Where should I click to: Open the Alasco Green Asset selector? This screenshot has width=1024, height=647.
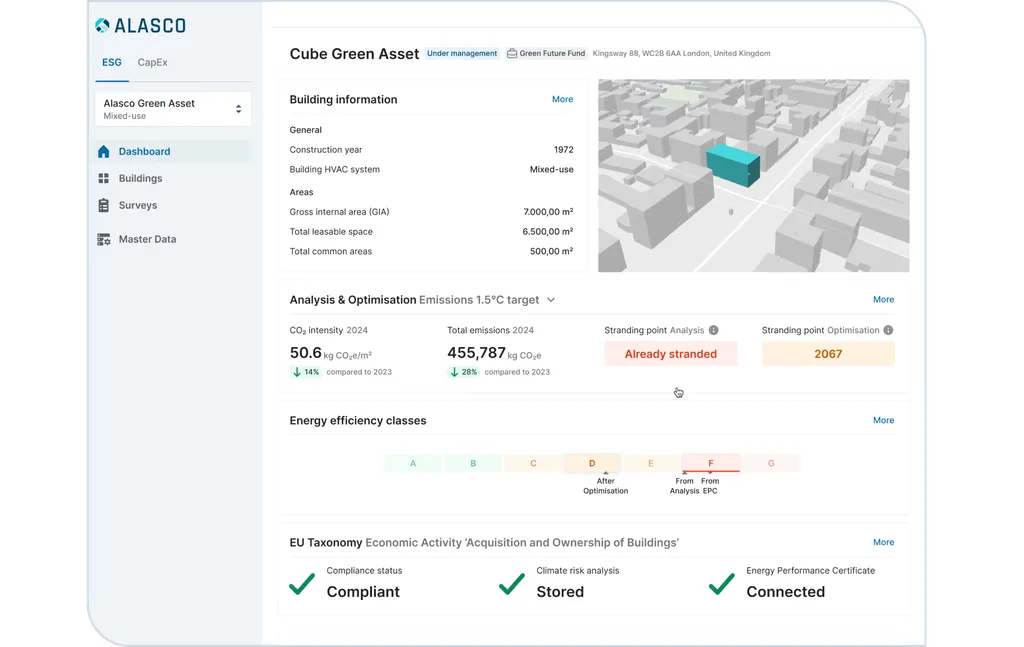pos(173,109)
